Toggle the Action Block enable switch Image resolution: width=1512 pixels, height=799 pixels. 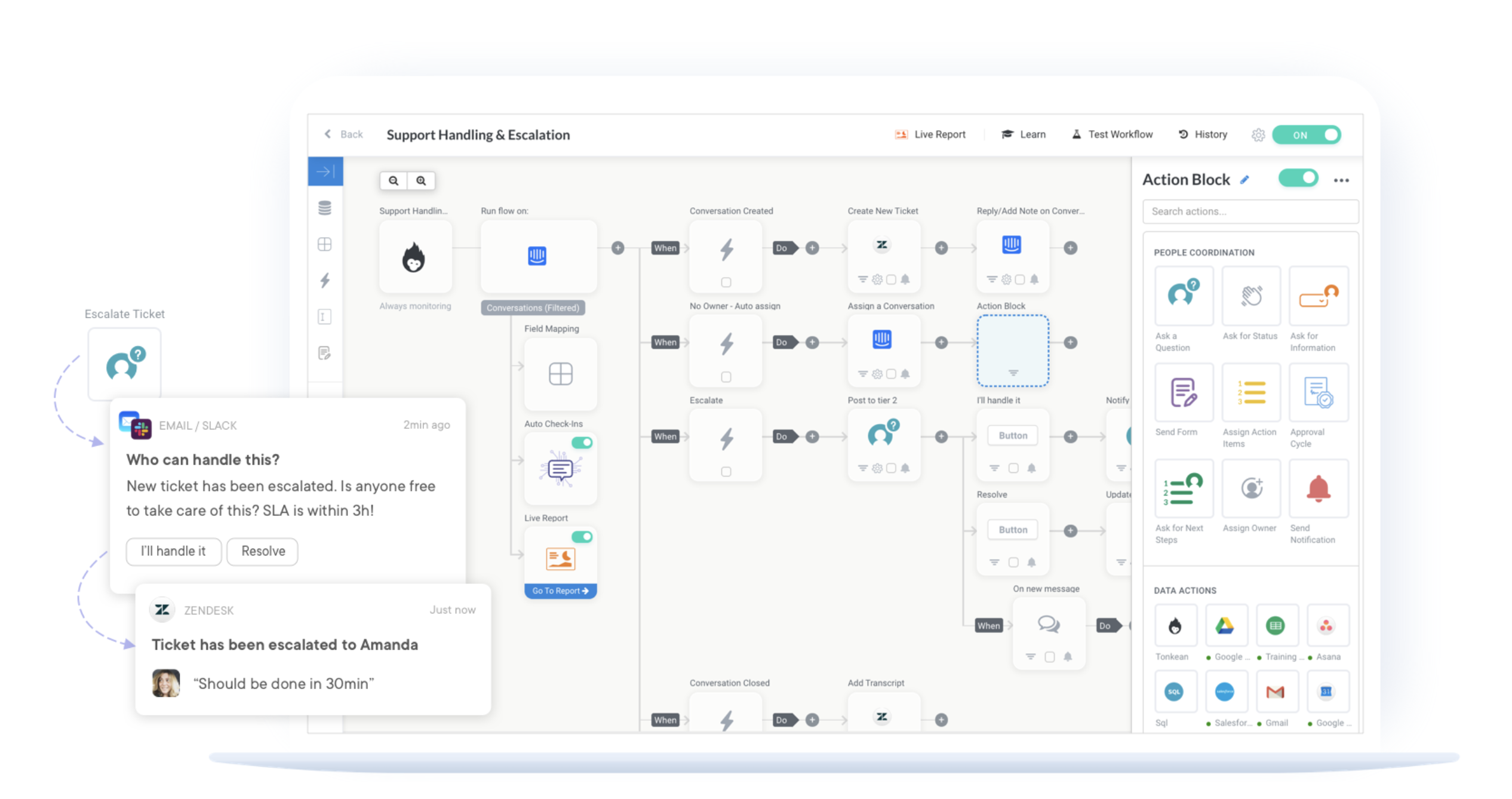[1298, 179]
